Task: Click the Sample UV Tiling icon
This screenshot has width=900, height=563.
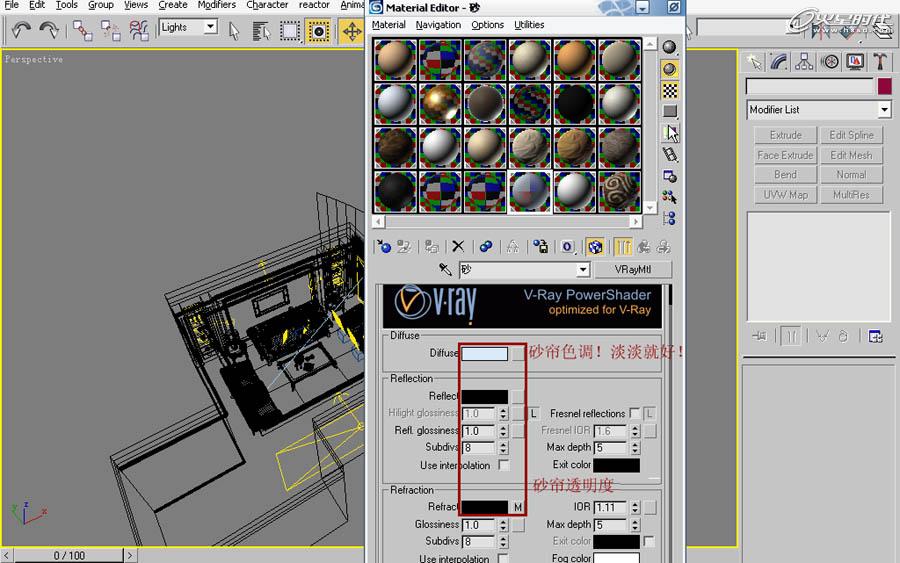Action: 669,111
